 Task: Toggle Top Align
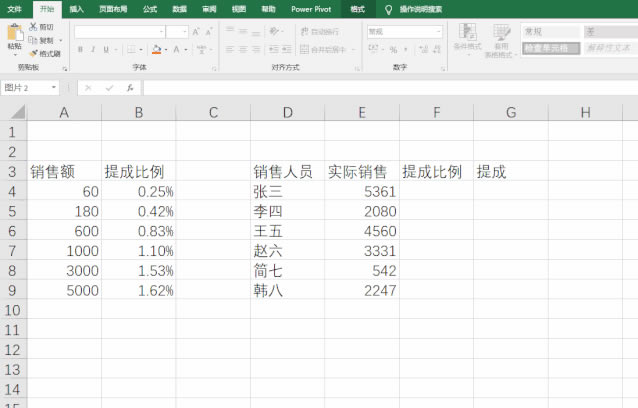(230, 31)
